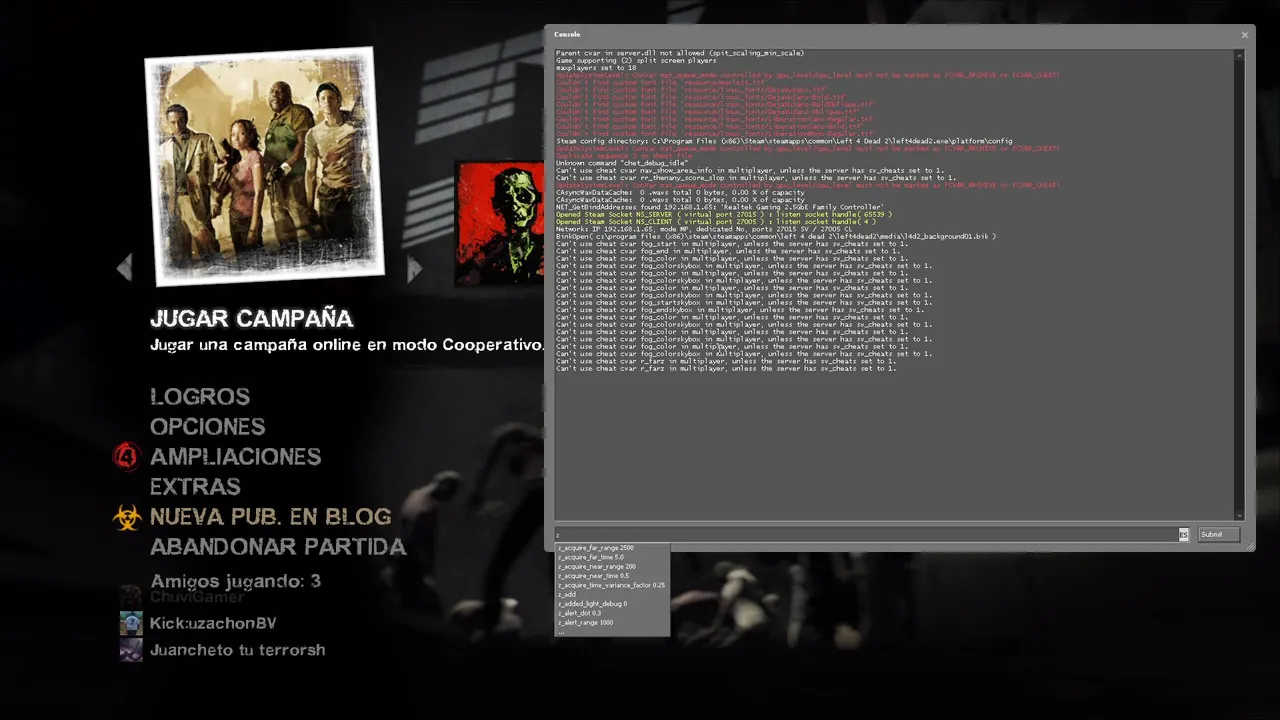
Task: Click the Network: IP 192.168.1.65 log line
Action: point(704,229)
